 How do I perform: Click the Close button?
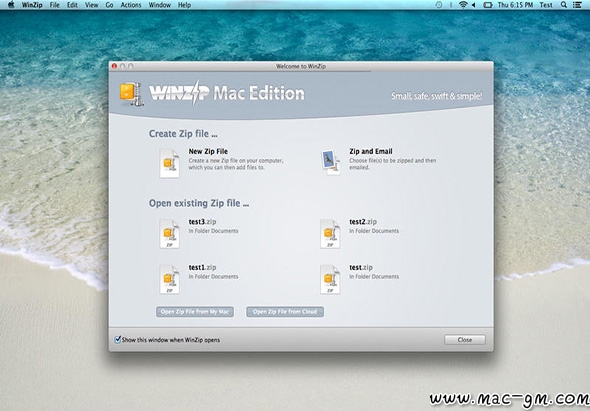click(465, 339)
